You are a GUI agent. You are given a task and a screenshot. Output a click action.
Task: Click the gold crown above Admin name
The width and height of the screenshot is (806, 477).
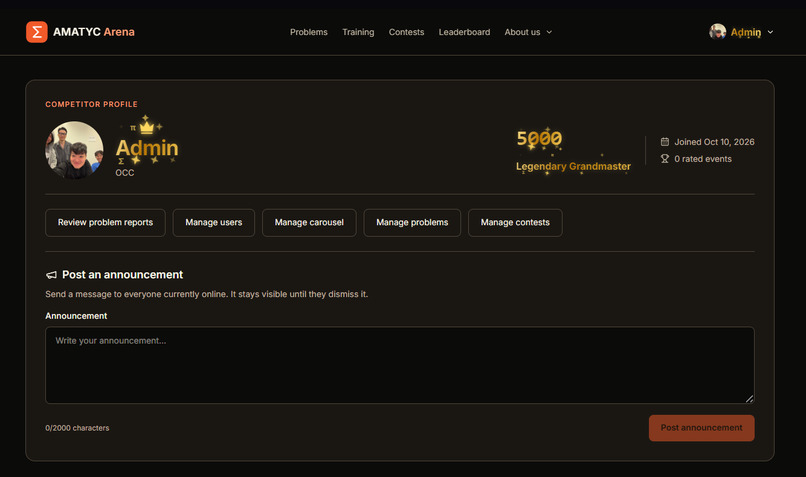point(146,126)
